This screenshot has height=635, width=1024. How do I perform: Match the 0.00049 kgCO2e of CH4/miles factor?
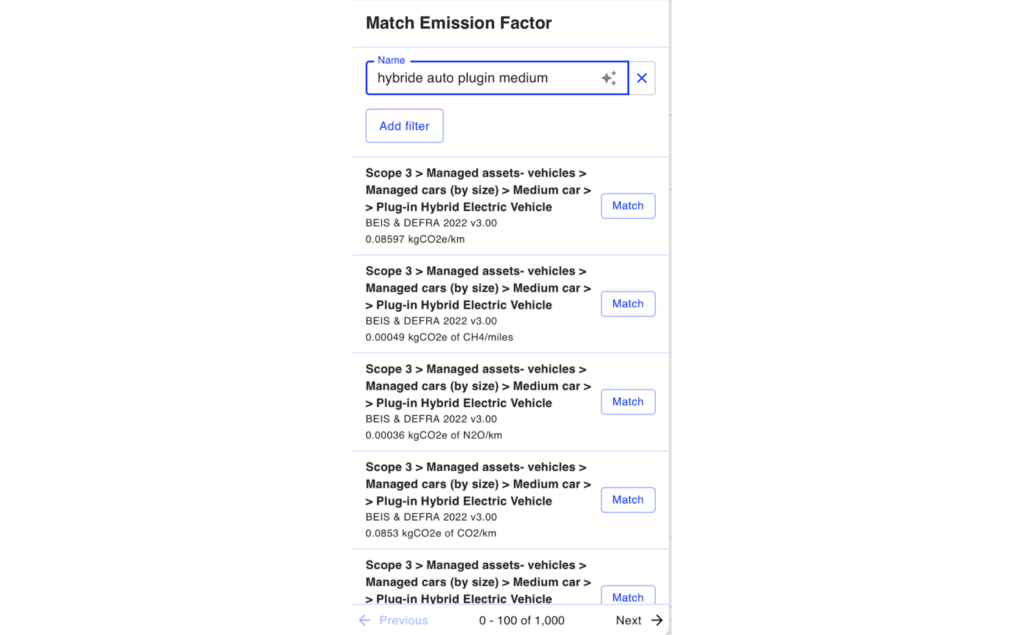point(628,304)
